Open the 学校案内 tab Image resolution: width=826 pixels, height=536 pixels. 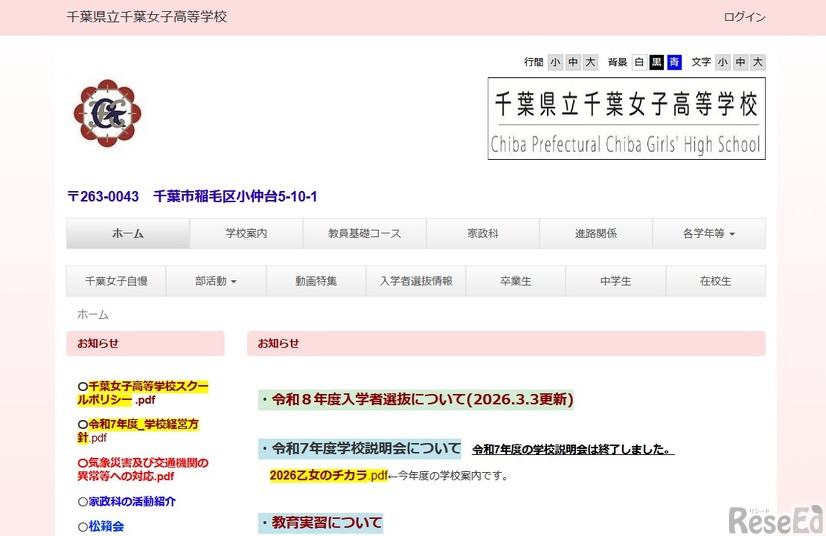246,233
